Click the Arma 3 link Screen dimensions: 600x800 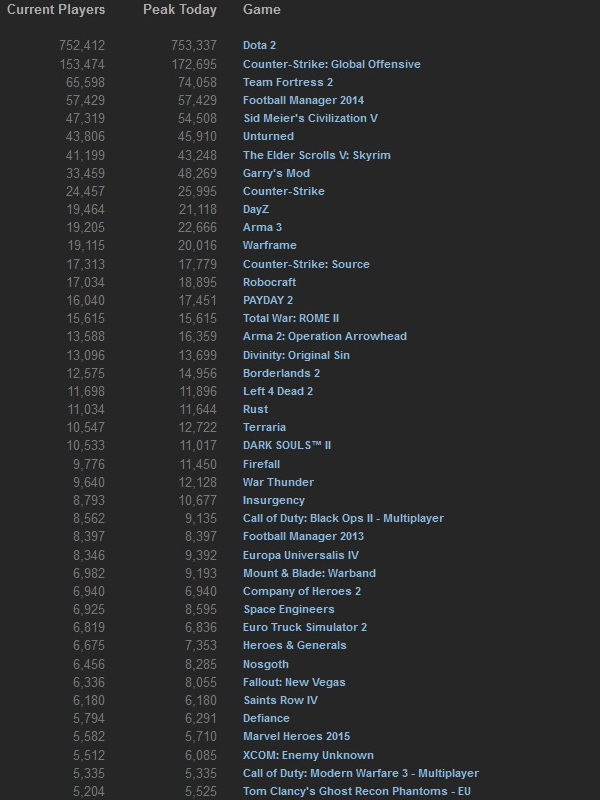point(262,227)
